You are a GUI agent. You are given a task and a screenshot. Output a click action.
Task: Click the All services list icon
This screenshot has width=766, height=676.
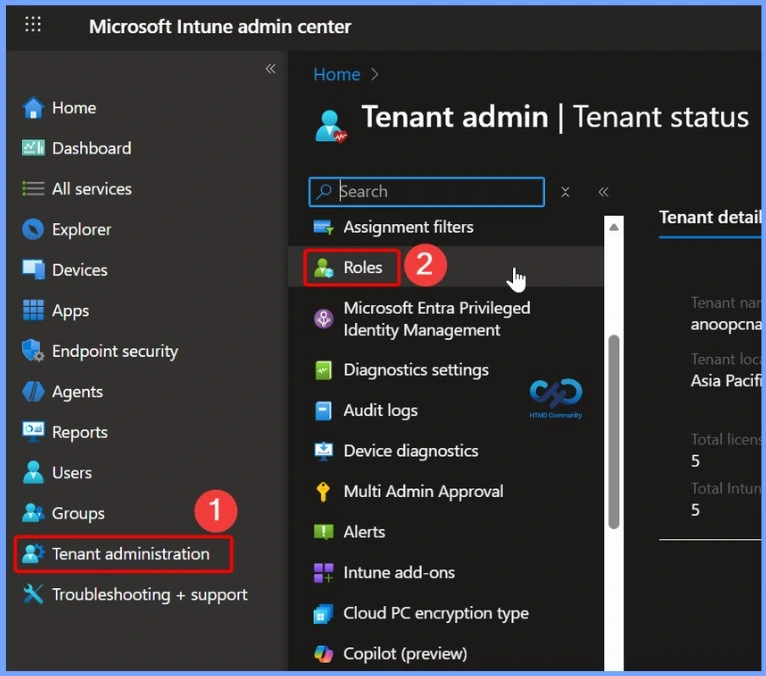coord(33,189)
